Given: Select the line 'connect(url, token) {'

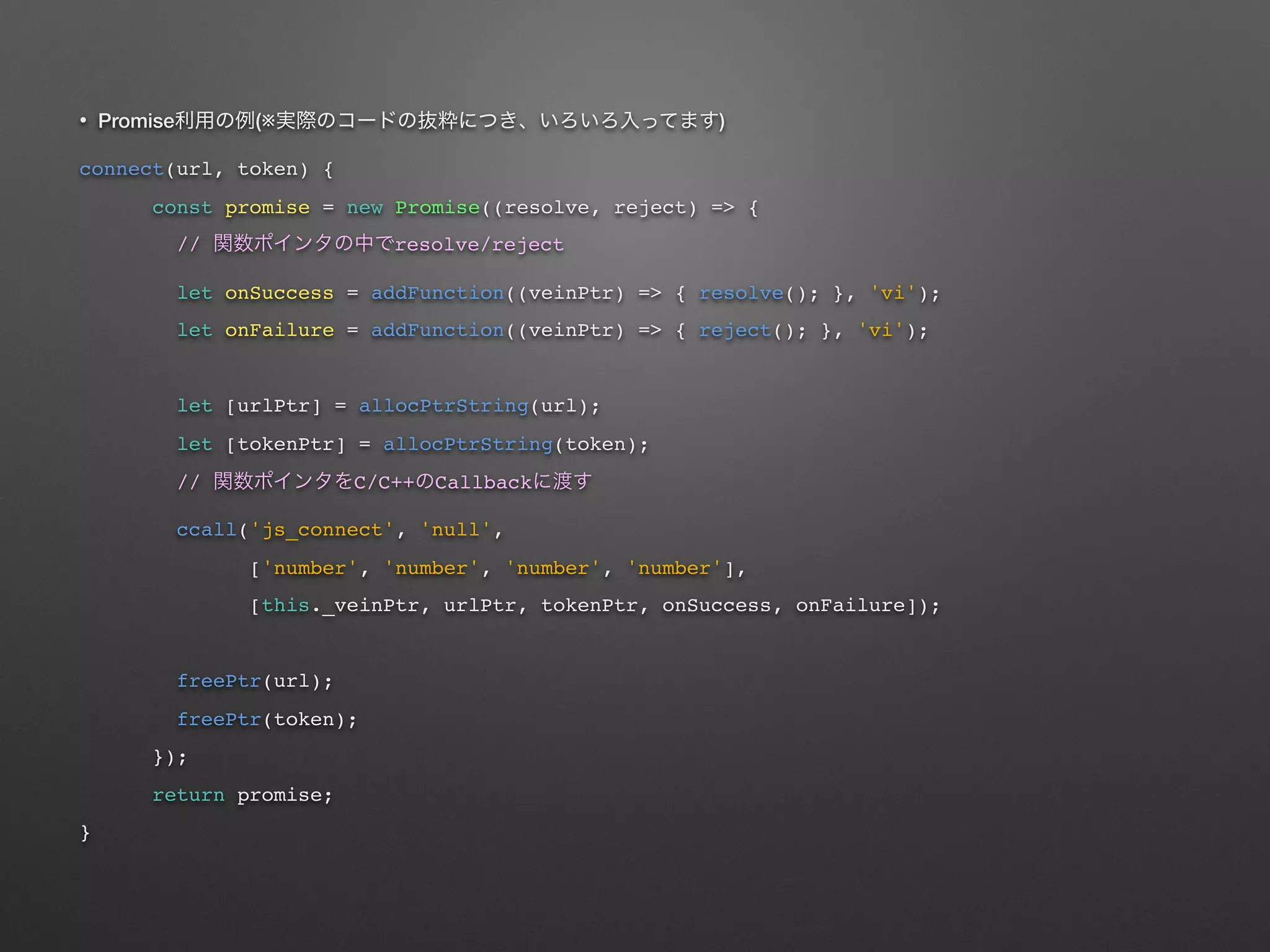Looking at the screenshot, I should 206,169.
